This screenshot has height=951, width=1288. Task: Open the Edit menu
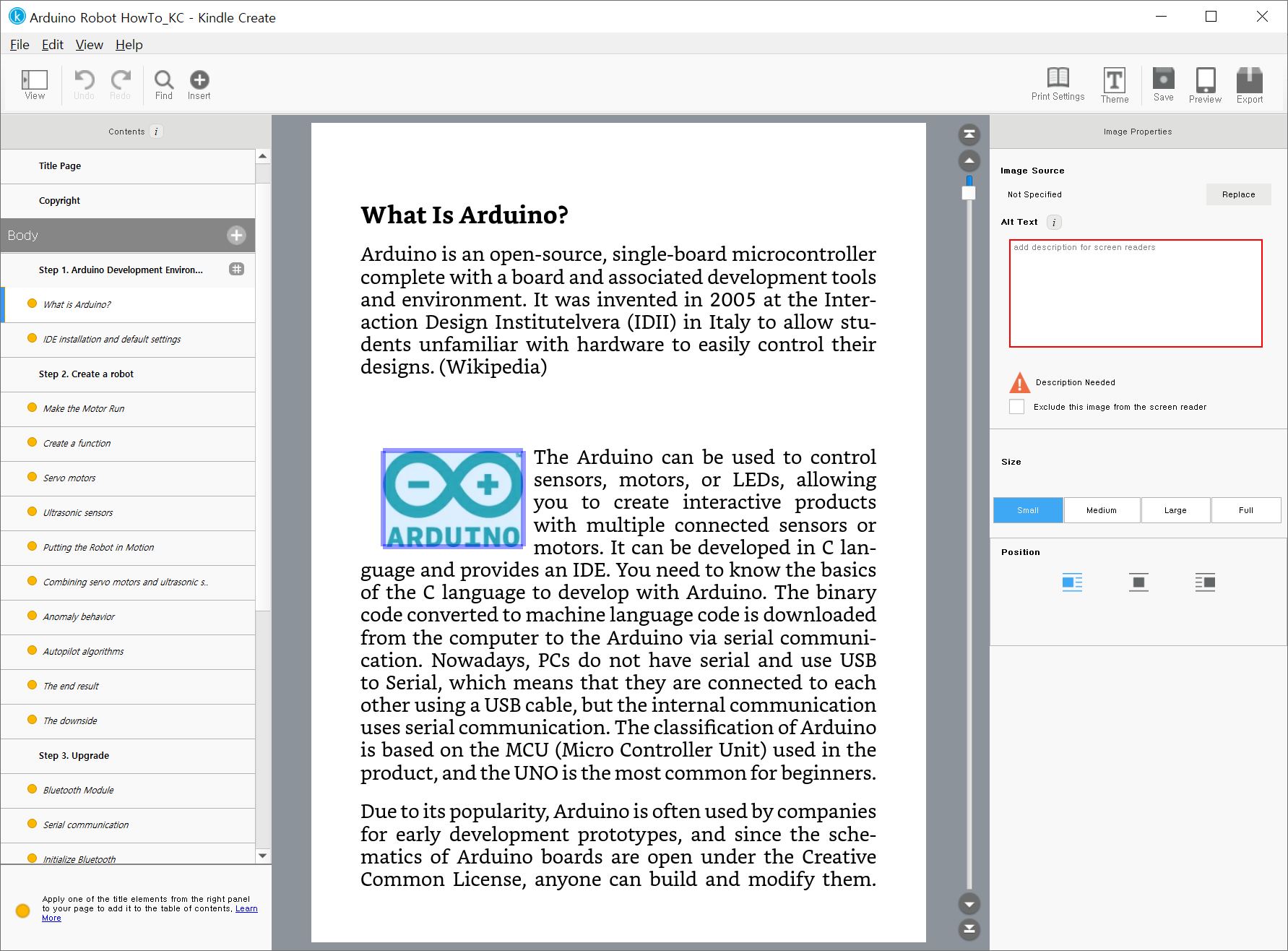coord(53,45)
